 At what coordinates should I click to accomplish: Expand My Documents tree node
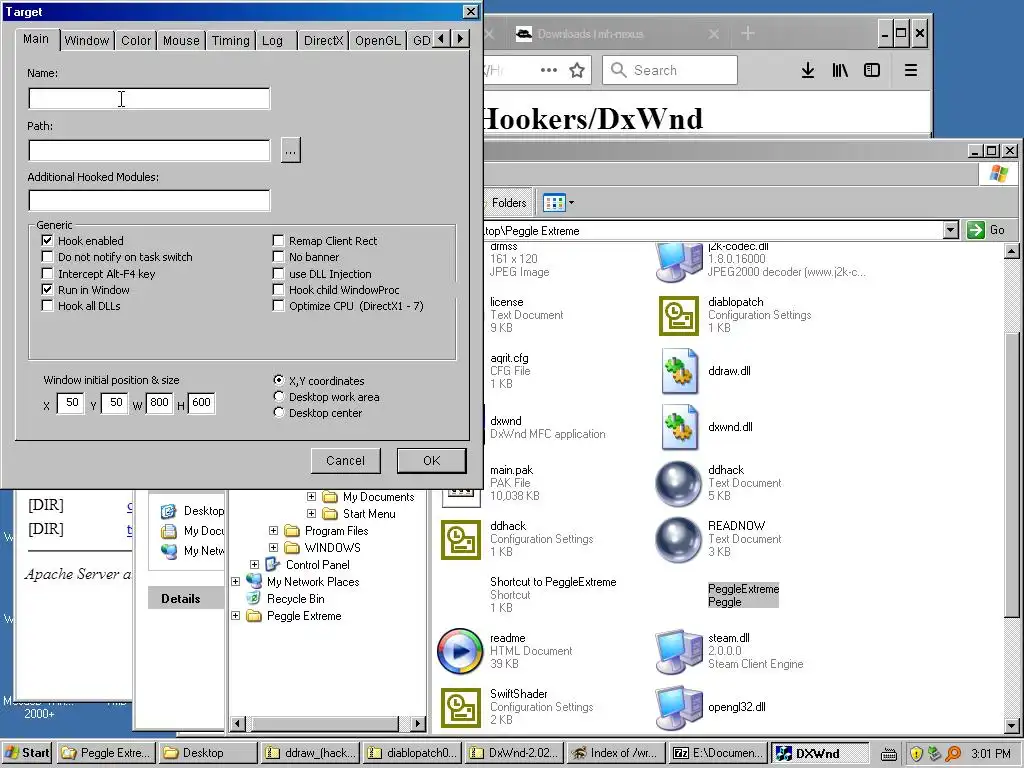tap(312, 497)
